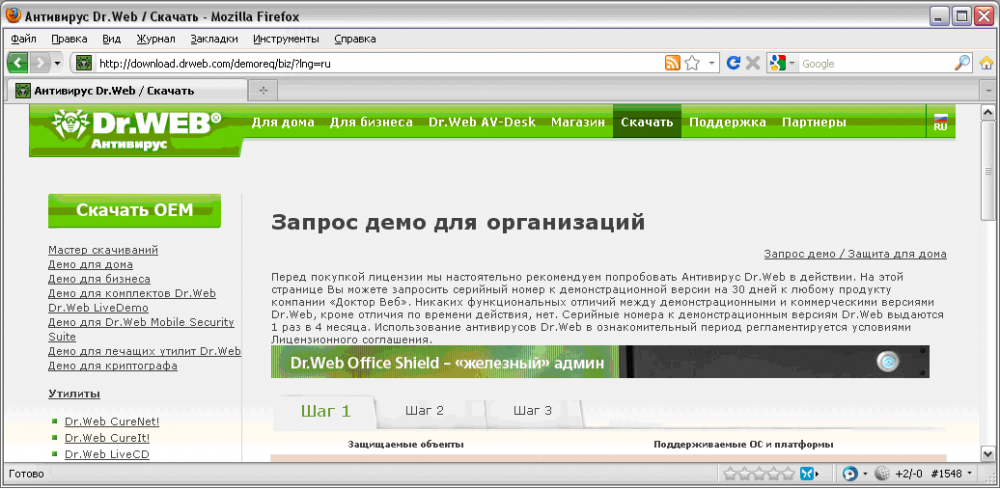Reload the page with the blue arrow
This screenshot has height=489, width=1000.
pos(733,63)
